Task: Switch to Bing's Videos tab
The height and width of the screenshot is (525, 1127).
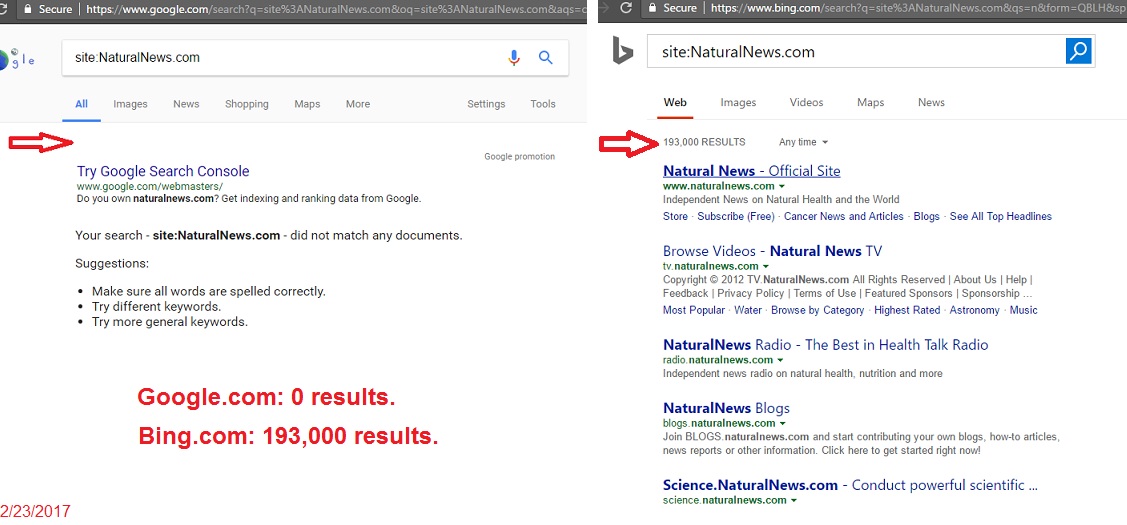Action: click(806, 102)
